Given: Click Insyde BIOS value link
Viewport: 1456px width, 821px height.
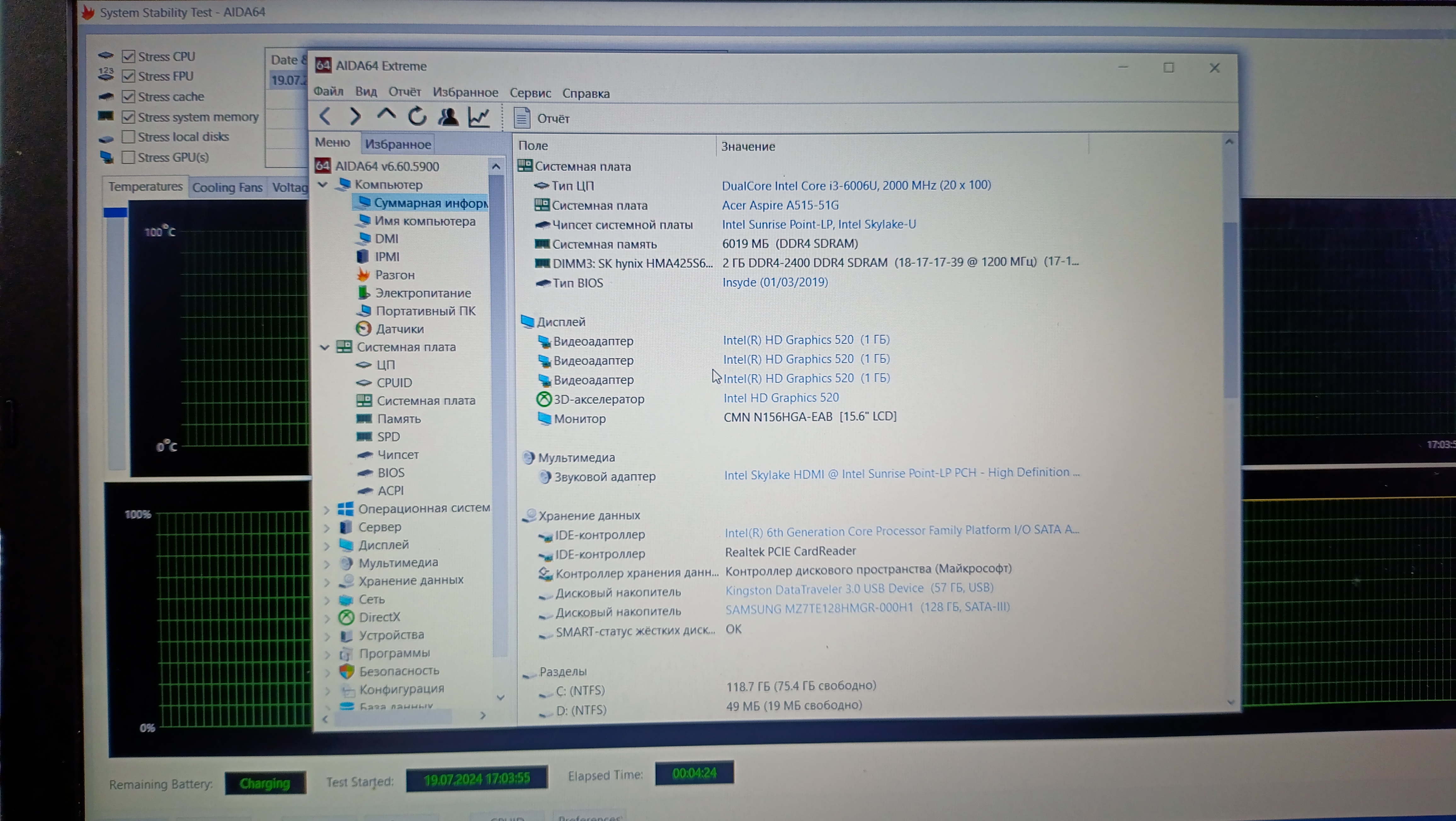Looking at the screenshot, I should (x=775, y=282).
